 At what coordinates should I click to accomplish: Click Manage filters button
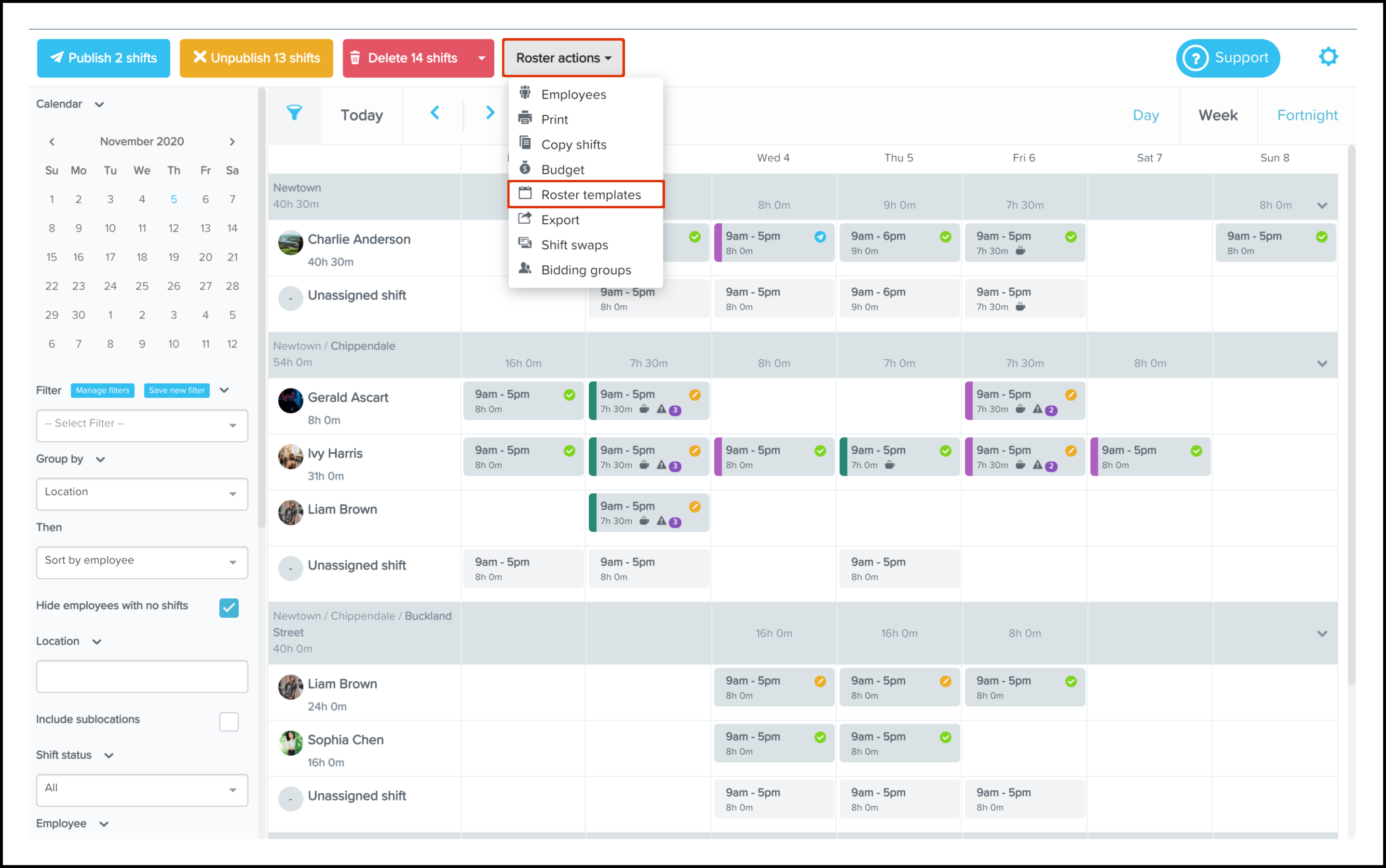click(102, 391)
